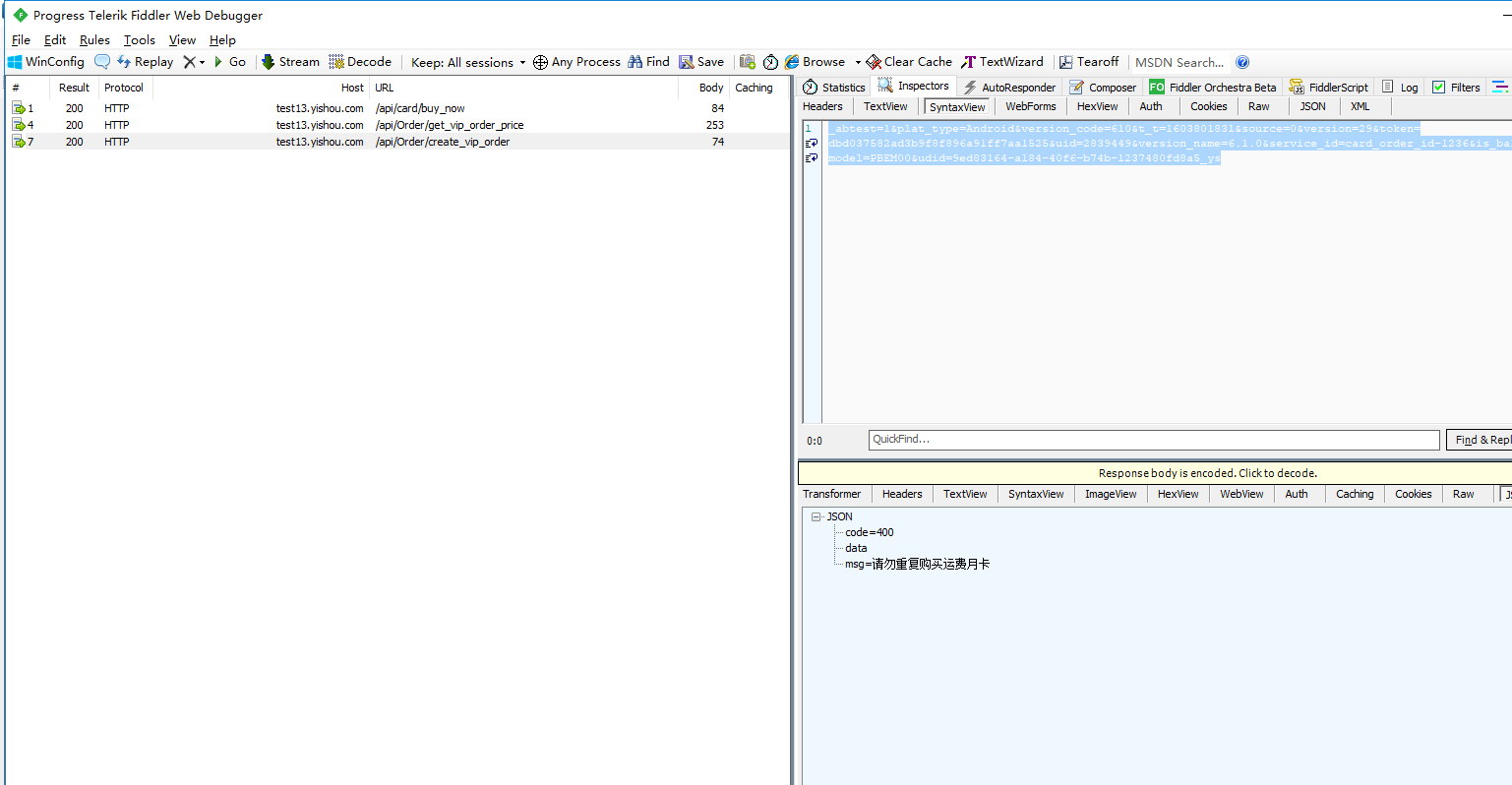Select request HexView inspector tab
Viewport: 1512px width, 785px height.
pos(1097,106)
